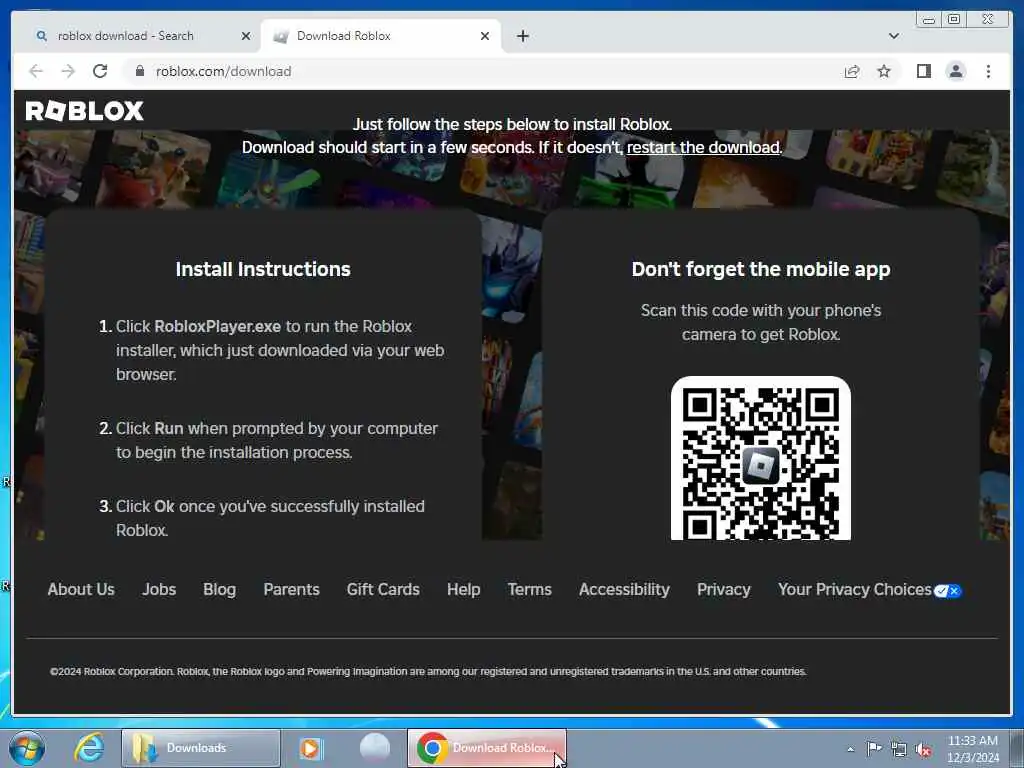Open the Chrome three-dot menu

(x=988, y=71)
